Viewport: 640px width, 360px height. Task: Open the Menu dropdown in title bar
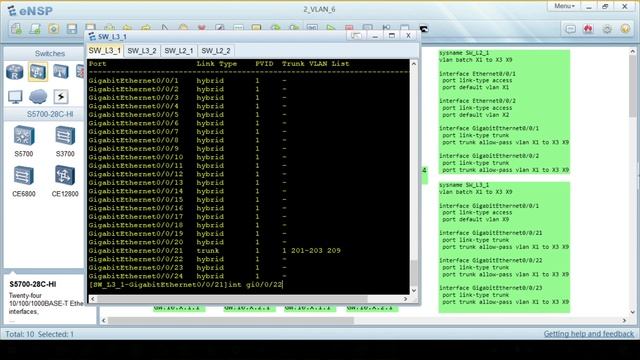[564, 6]
